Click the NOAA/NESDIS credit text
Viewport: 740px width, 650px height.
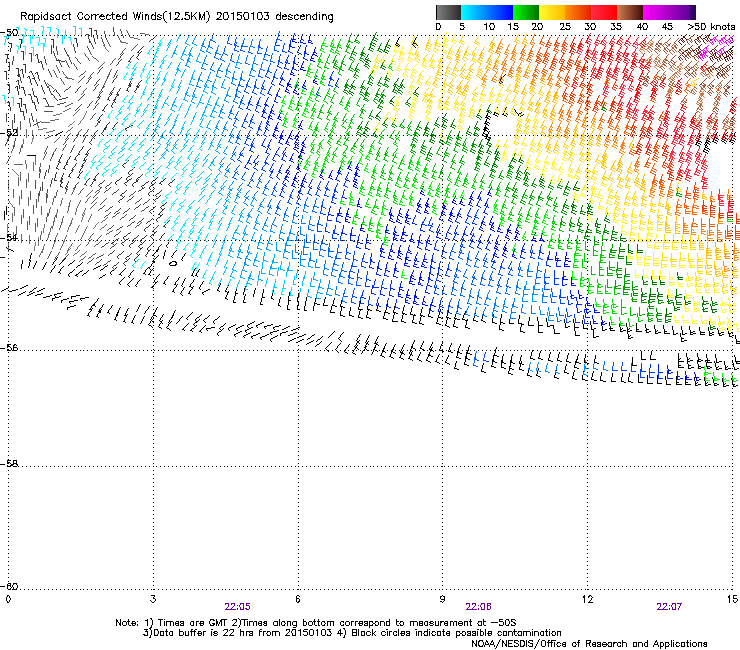point(589,644)
